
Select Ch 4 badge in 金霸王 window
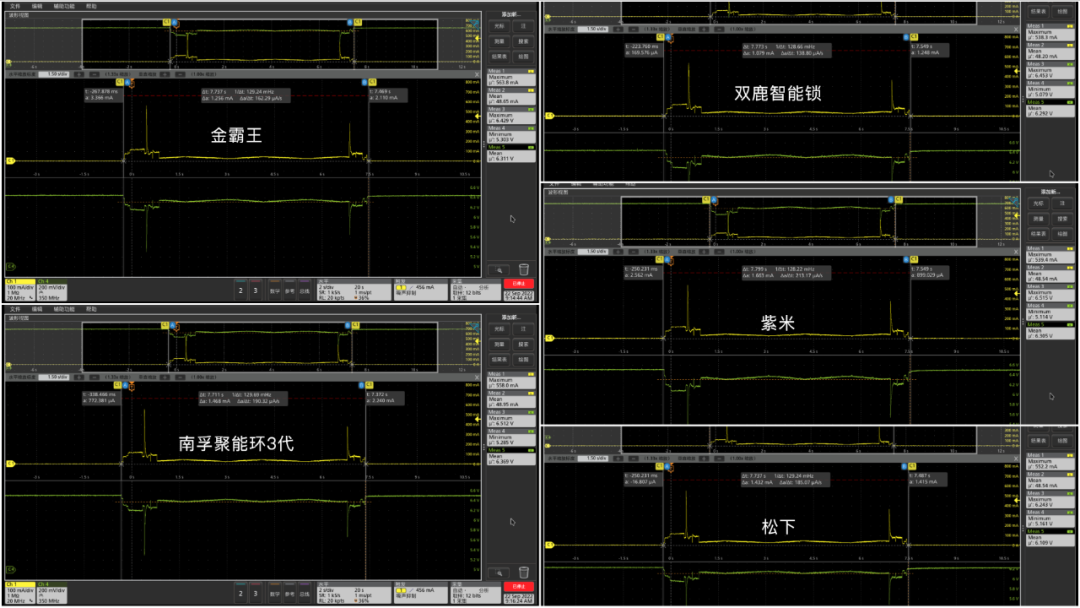point(52,290)
